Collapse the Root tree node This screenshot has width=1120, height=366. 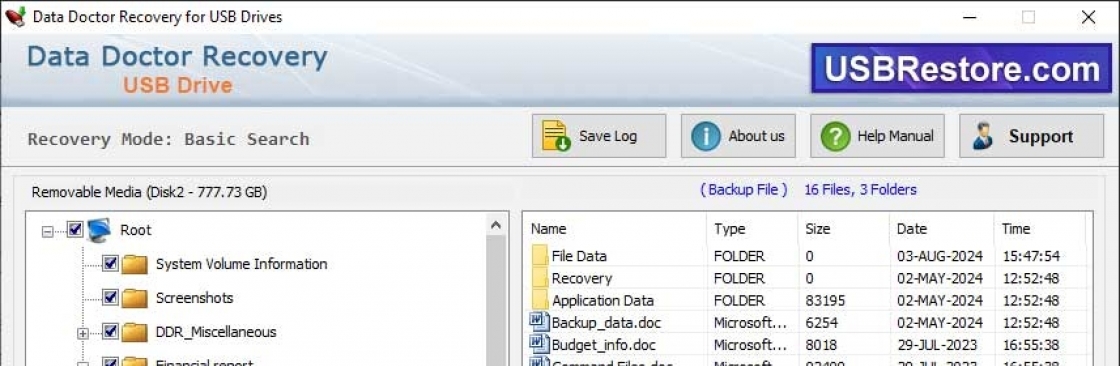click(x=48, y=231)
